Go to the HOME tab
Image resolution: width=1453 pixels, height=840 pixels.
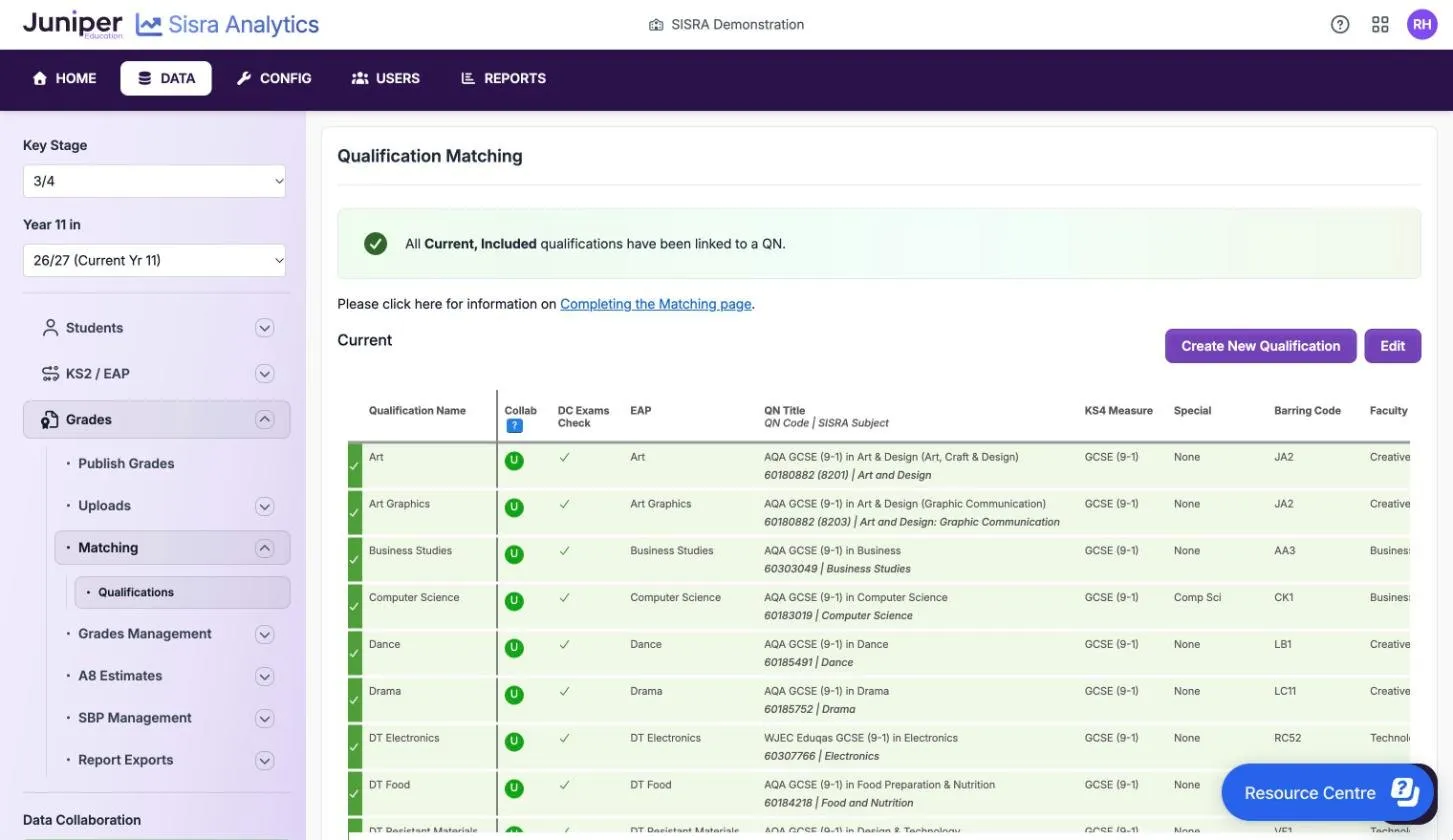pyautogui.click(x=65, y=78)
